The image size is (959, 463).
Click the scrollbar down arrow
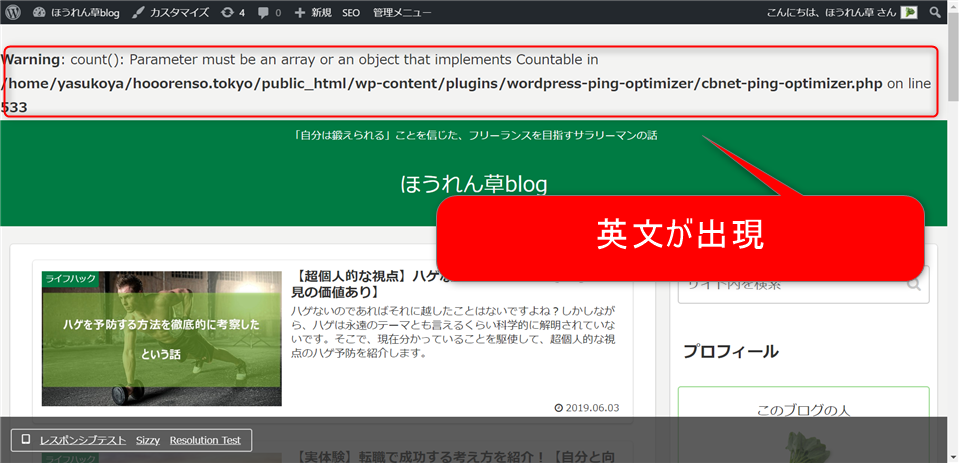(953, 457)
